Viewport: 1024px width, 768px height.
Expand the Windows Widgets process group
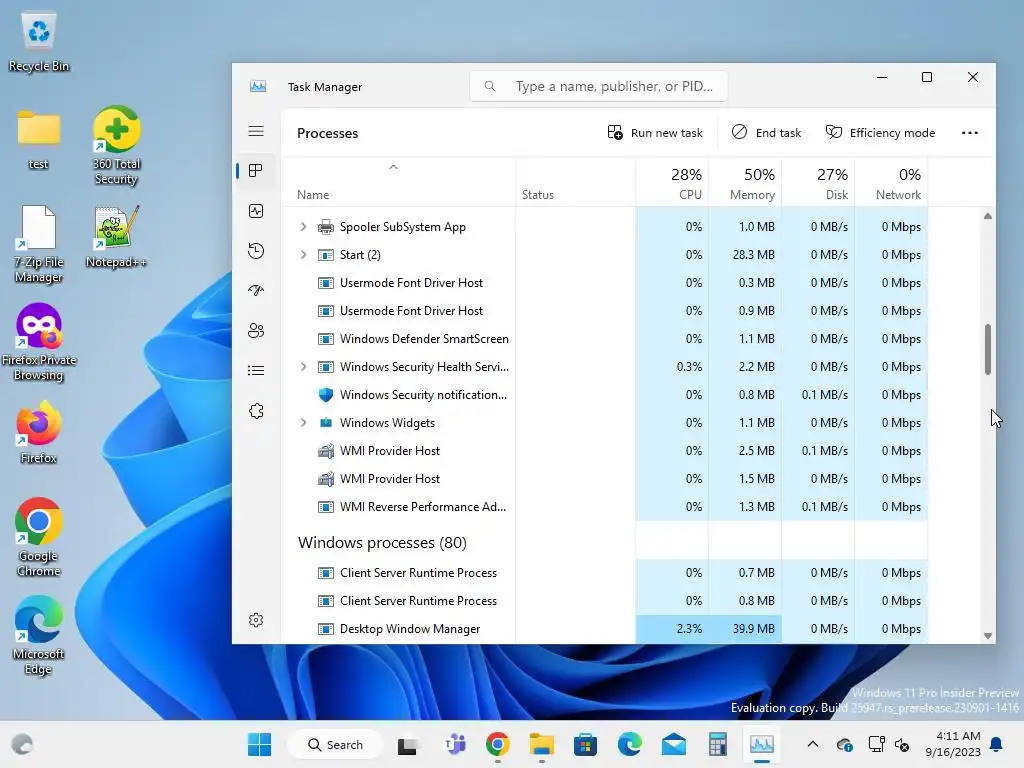303,423
